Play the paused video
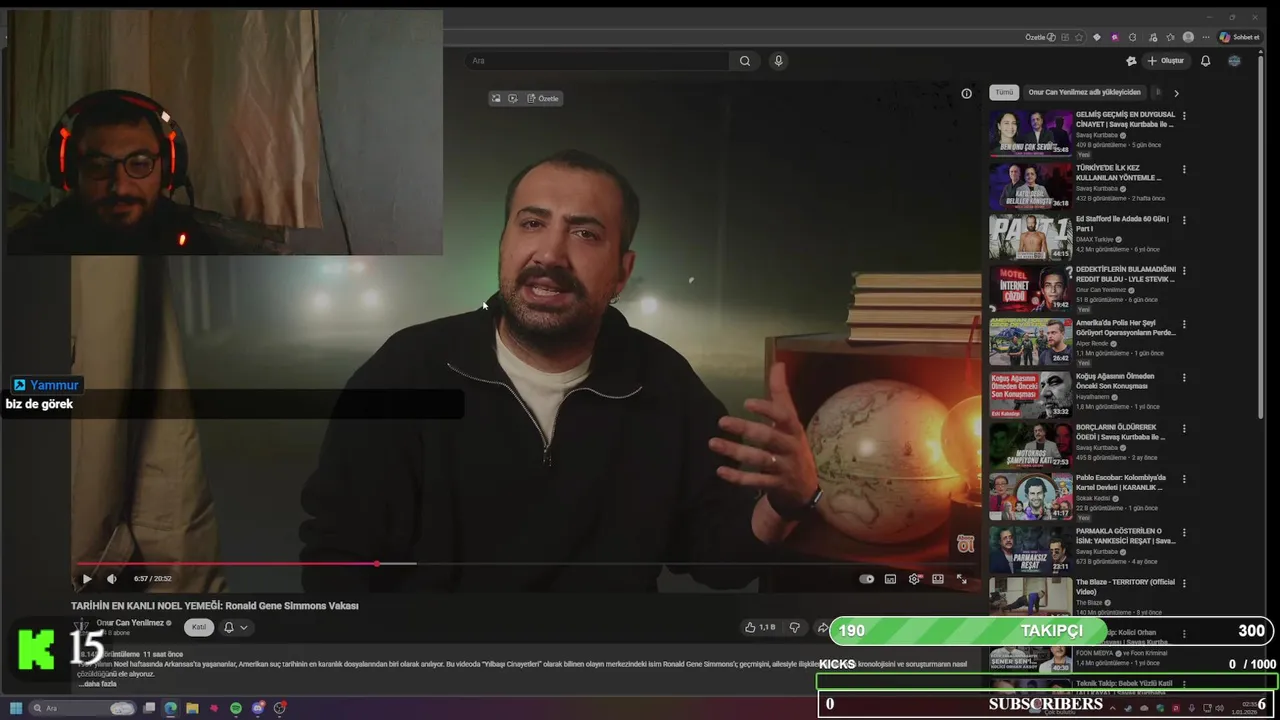 tap(87, 579)
